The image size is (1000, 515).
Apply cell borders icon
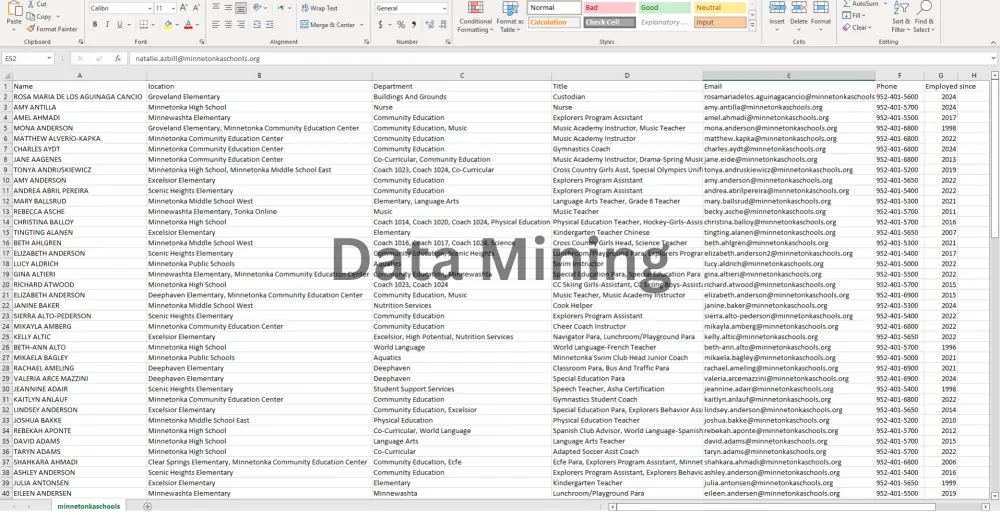point(143,25)
